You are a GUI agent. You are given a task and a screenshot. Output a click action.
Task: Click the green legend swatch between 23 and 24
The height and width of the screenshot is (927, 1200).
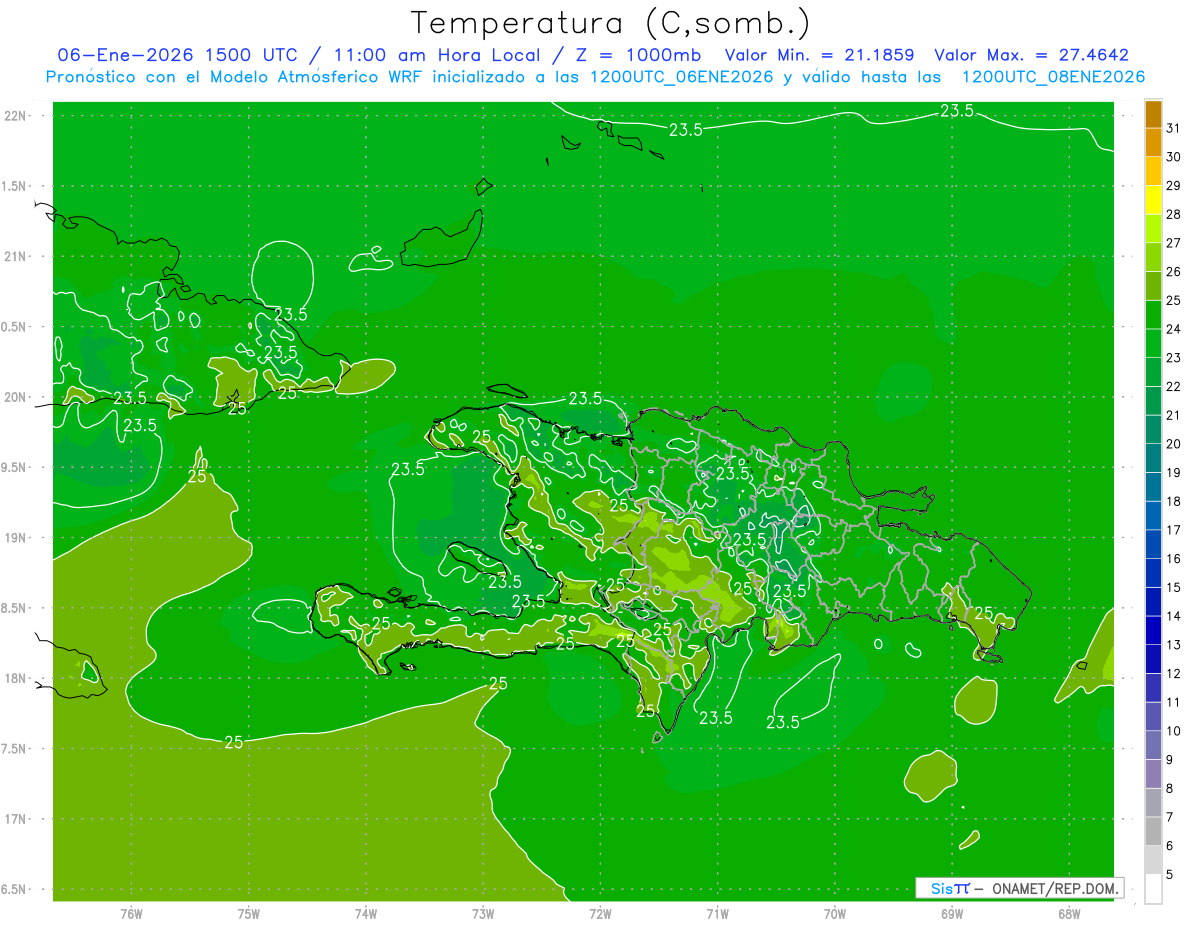1153,343
